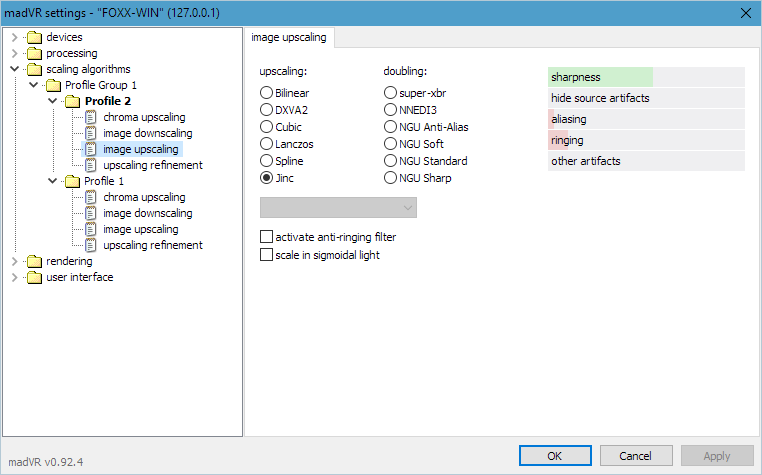Expand the devices tree node
This screenshot has width=762, height=475.
coord(15,37)
